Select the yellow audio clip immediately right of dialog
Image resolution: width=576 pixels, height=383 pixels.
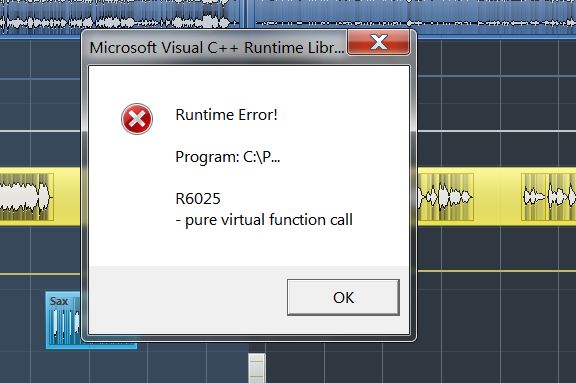point(446,197)
